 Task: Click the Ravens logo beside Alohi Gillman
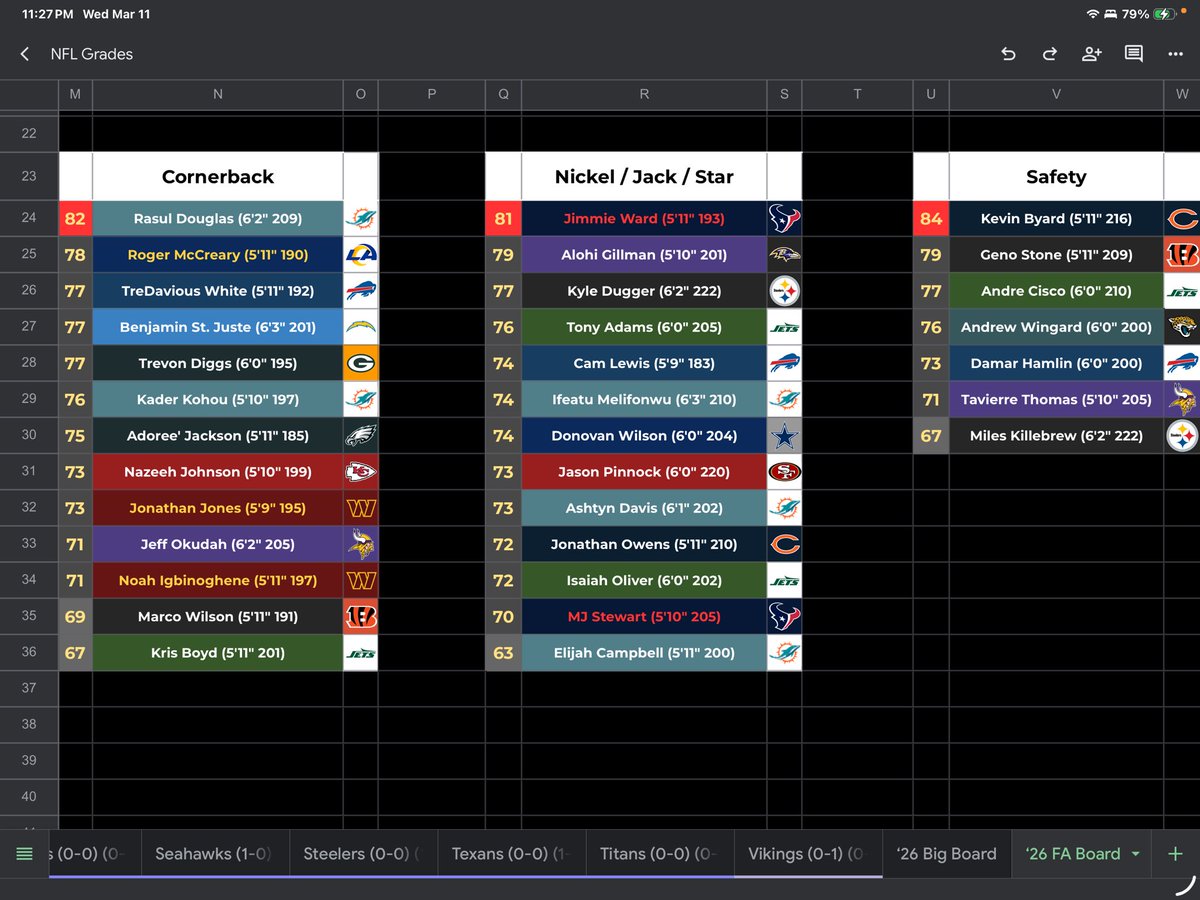coord(784,254)
